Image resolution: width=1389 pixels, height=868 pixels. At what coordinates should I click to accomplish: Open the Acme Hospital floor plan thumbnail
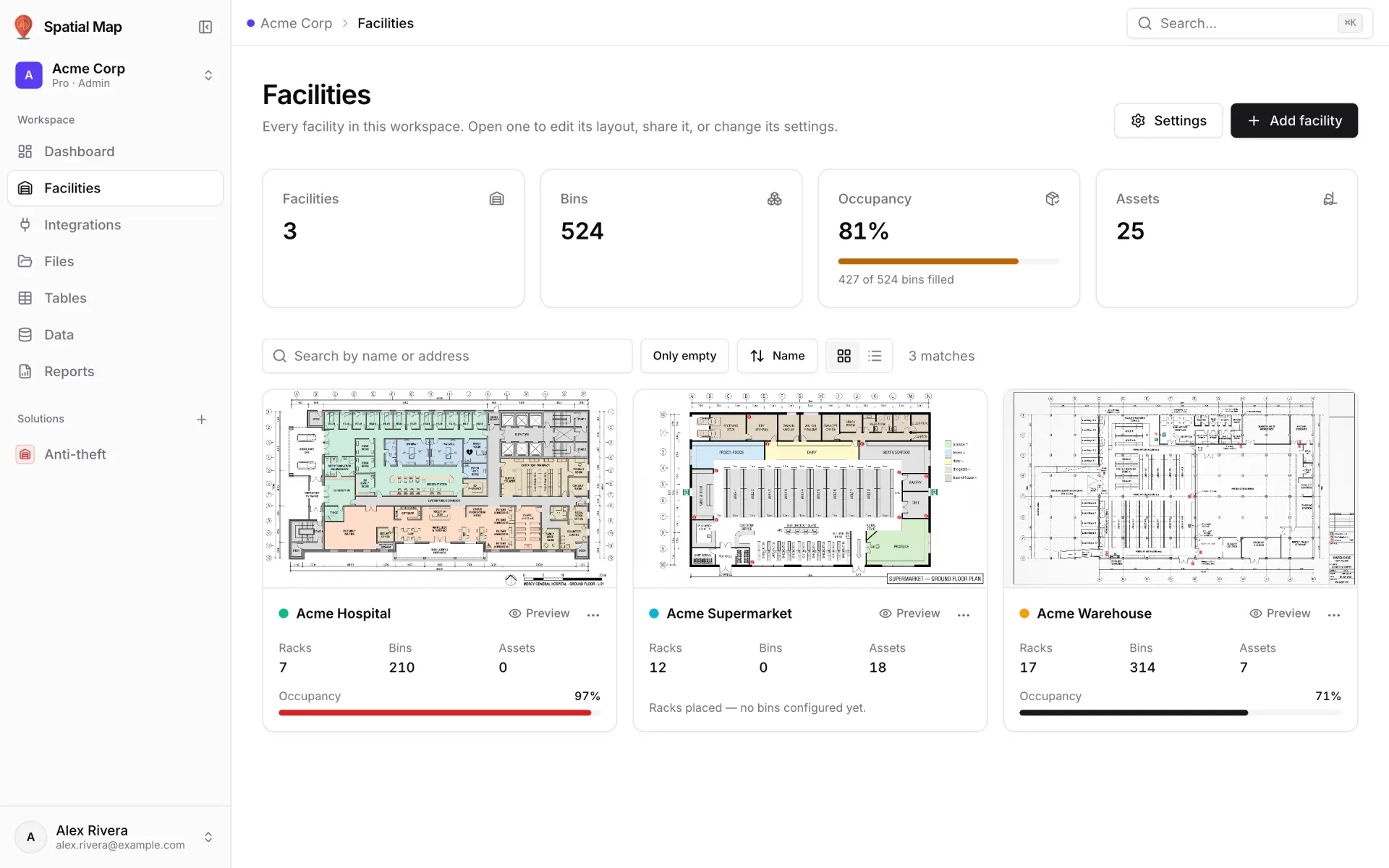440,489
